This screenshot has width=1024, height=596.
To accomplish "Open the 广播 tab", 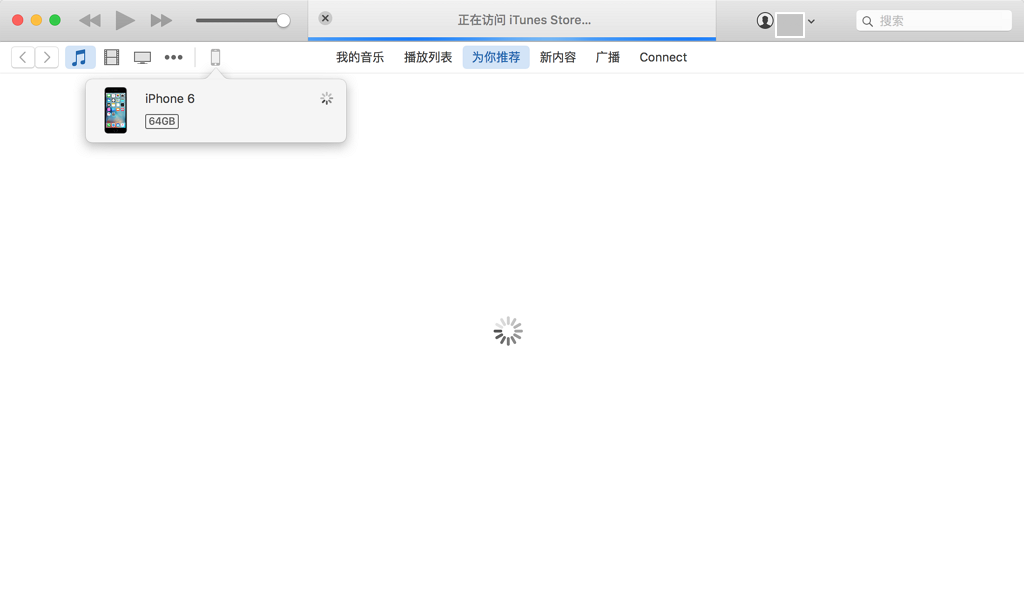I will 607,57.
